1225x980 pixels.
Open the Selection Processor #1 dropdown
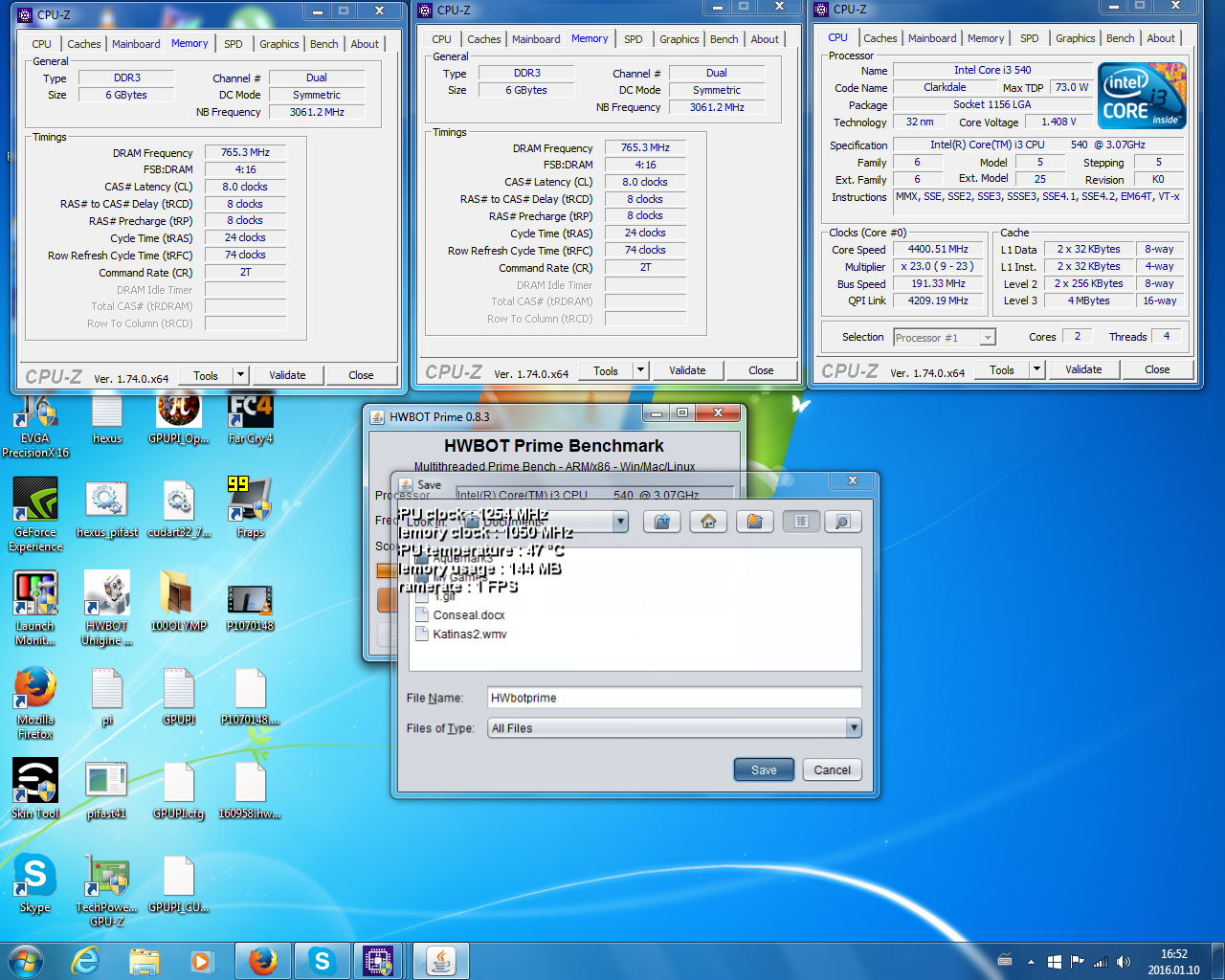pyautogui.click(x=988, y=337)
